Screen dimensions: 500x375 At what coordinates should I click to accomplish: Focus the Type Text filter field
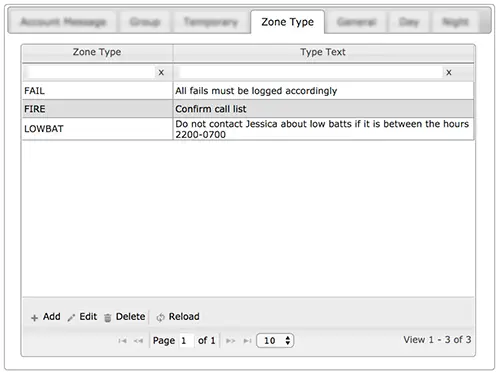point(311,72)
